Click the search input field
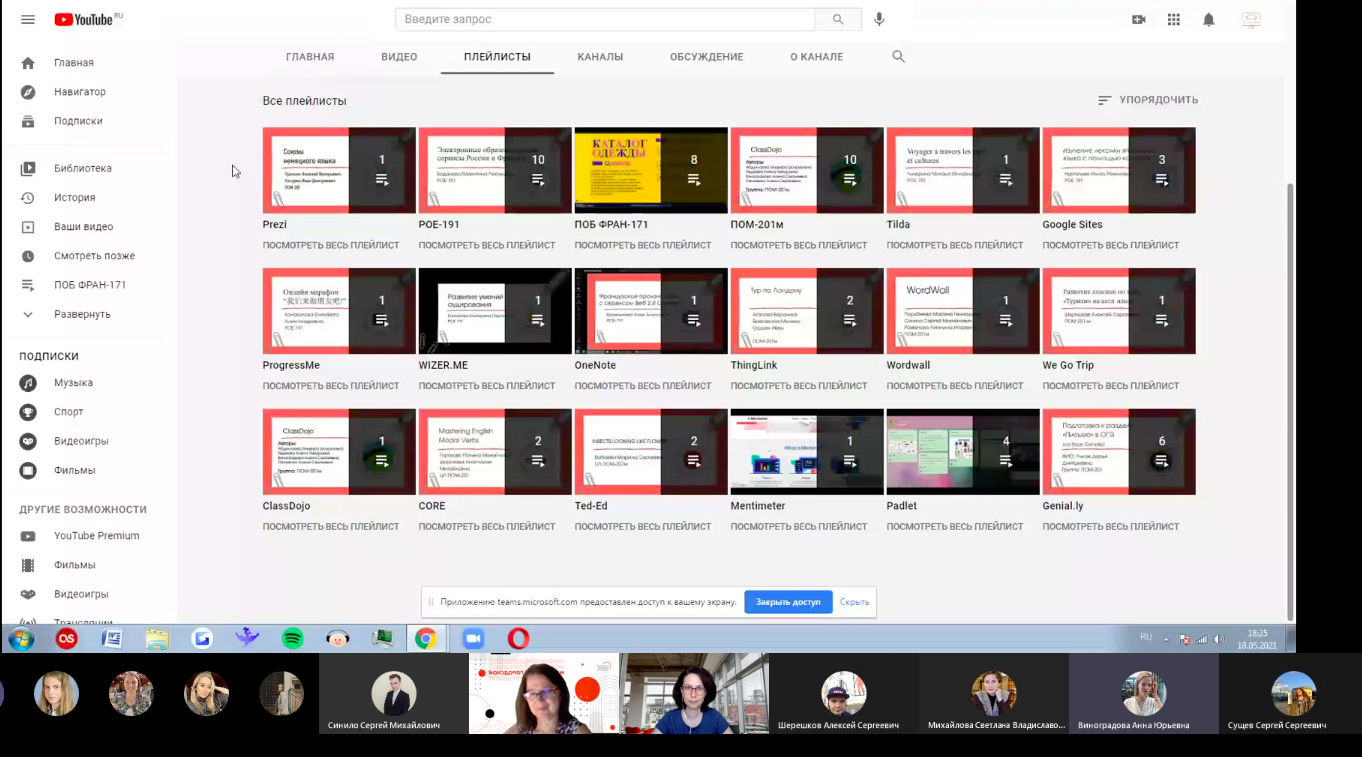1362x757 pixels. pos(604,19)
